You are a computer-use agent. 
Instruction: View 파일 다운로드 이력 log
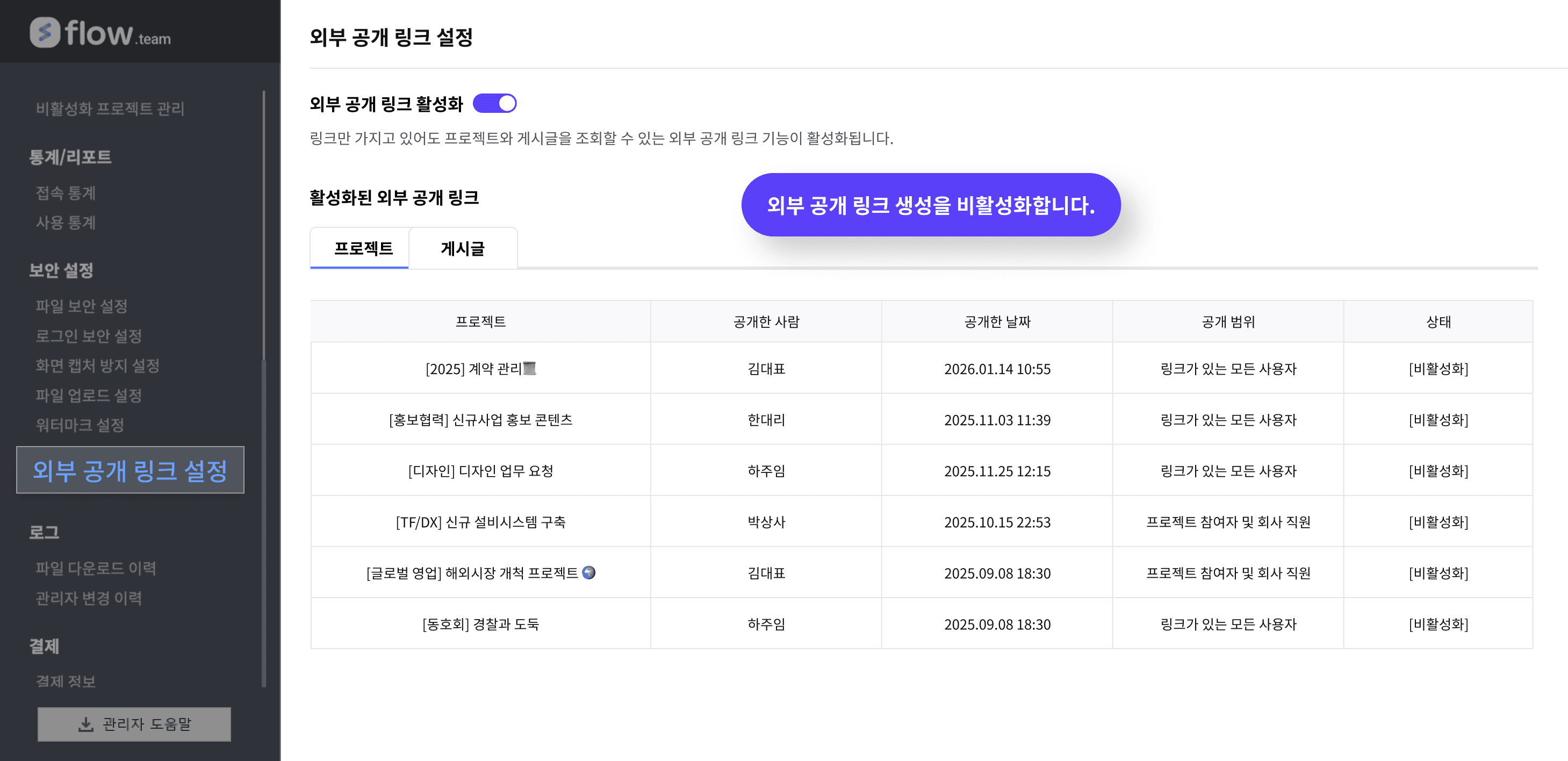[96, 568]
